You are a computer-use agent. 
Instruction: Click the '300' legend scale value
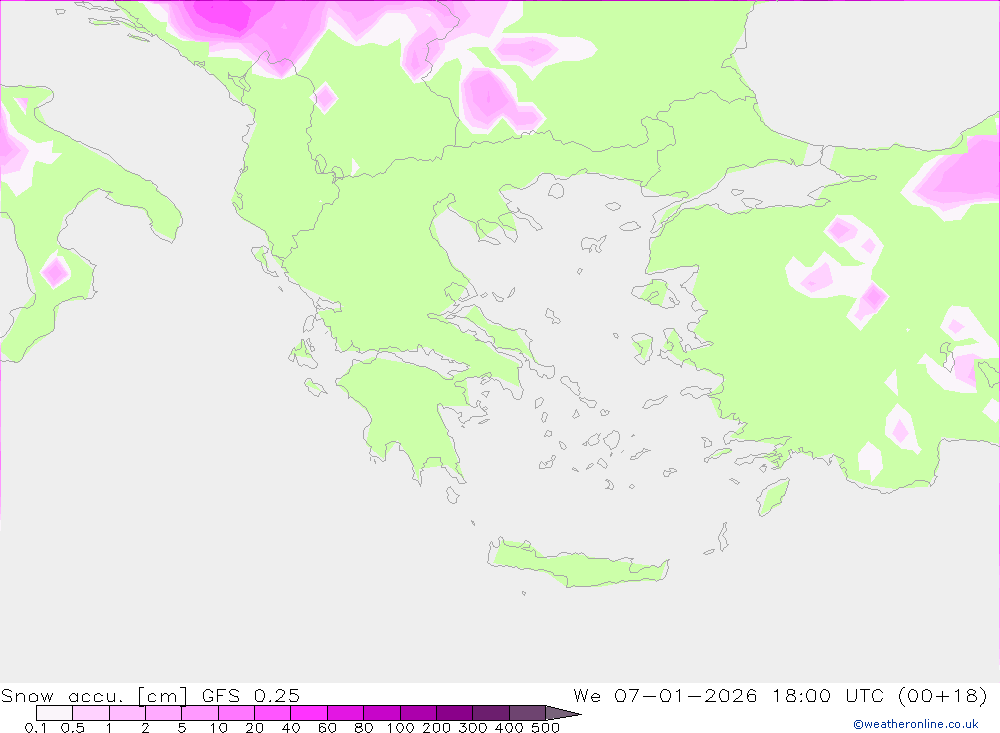pyautogui.click(x=473, y=727)
